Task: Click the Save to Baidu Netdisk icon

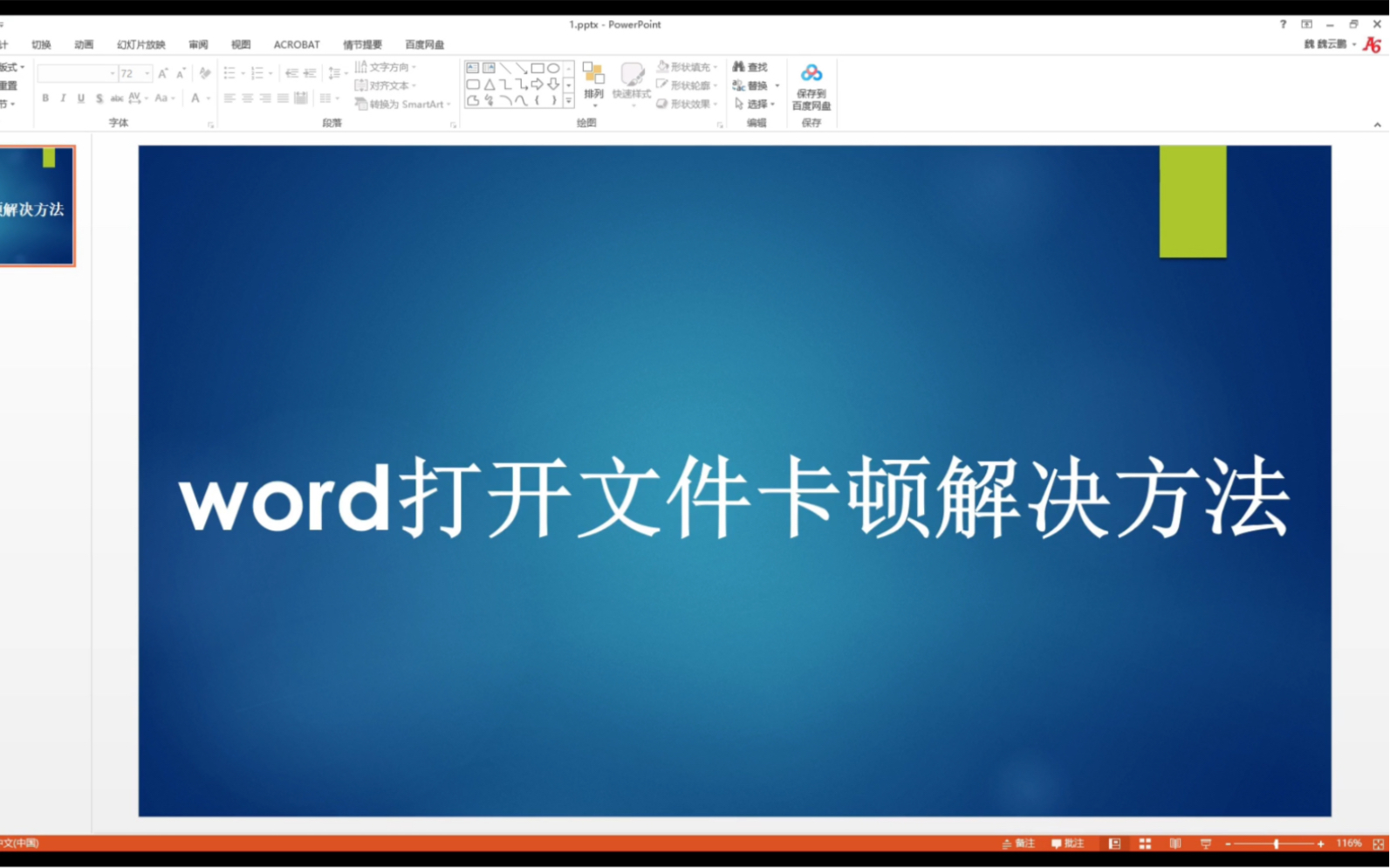Action: point(811,85)
